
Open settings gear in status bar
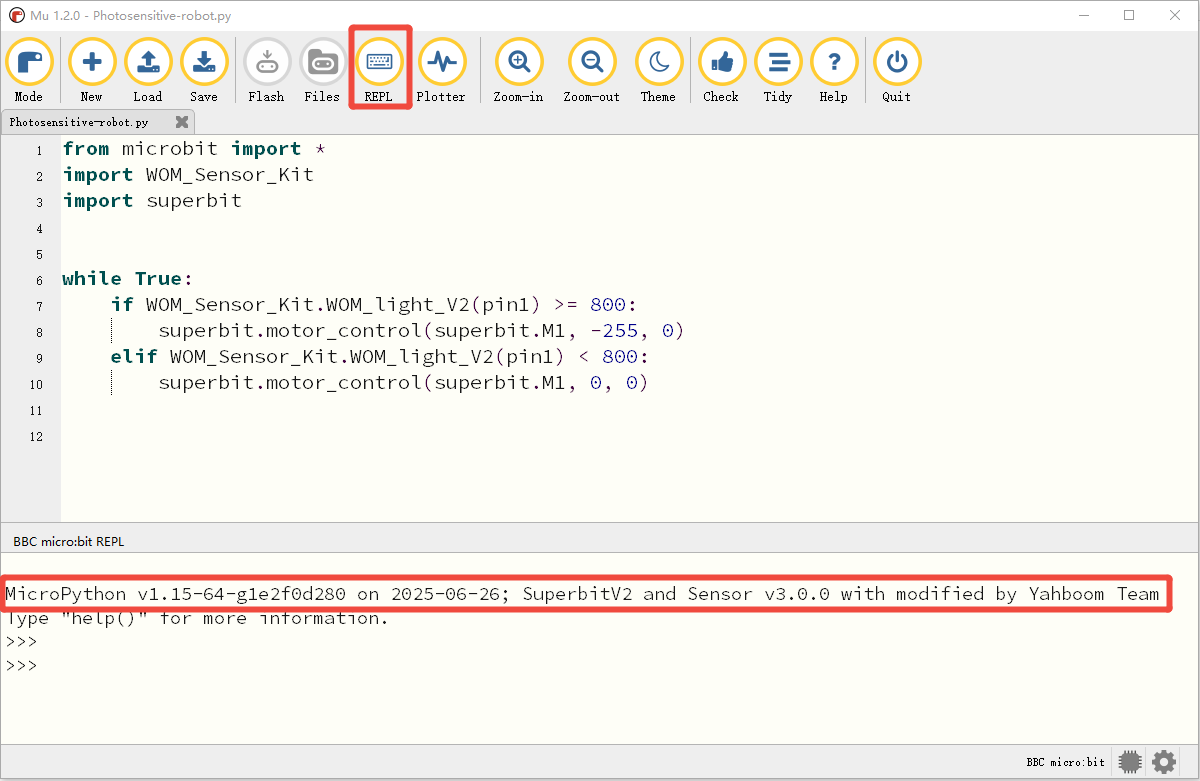(1164, 762)
